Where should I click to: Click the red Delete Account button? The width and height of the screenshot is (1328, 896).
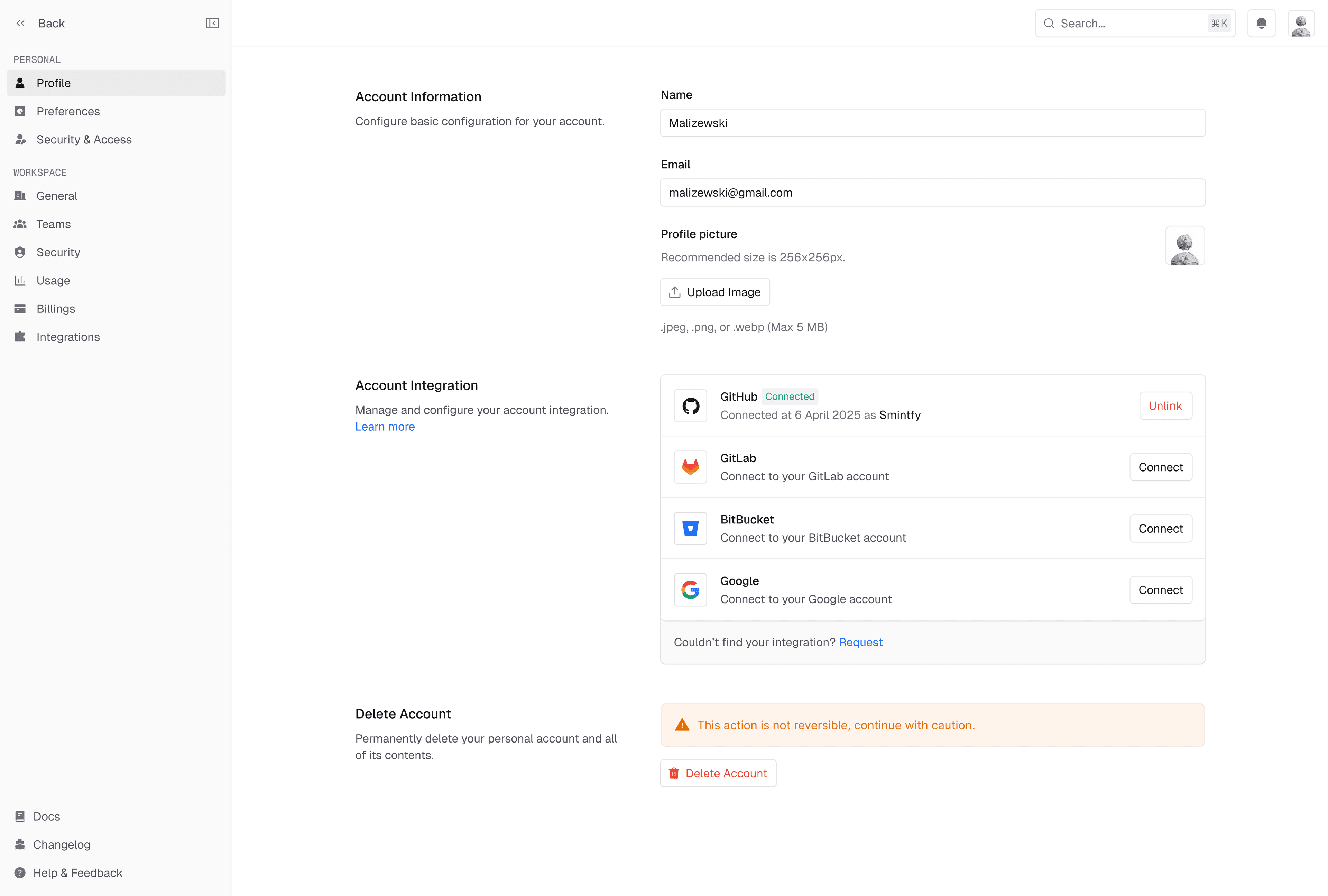(x=718, y=773)
